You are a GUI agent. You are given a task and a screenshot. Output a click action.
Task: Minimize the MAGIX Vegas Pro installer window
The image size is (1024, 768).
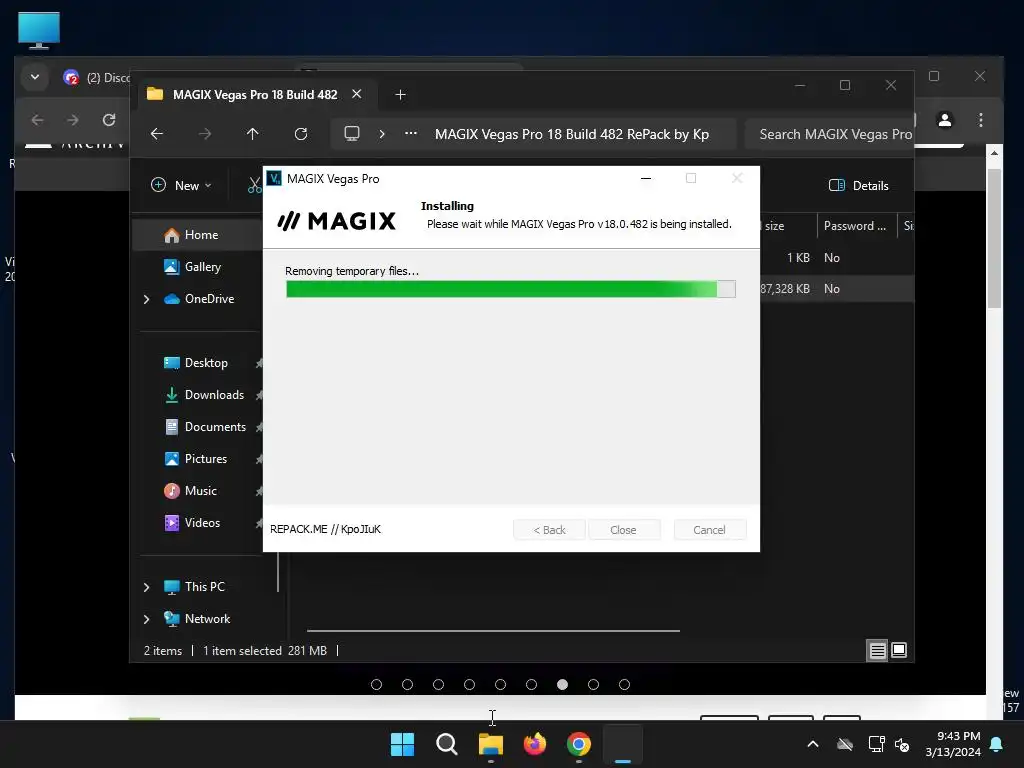[x=646, y=178]
